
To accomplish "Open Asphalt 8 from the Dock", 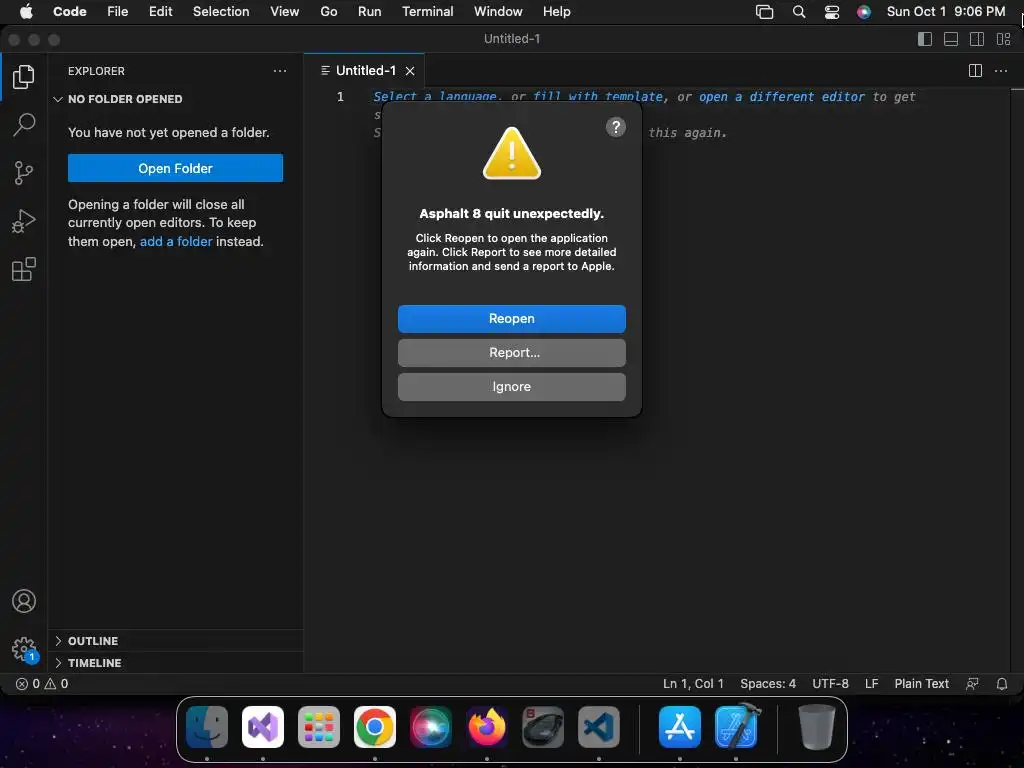I will click(543, 727).
